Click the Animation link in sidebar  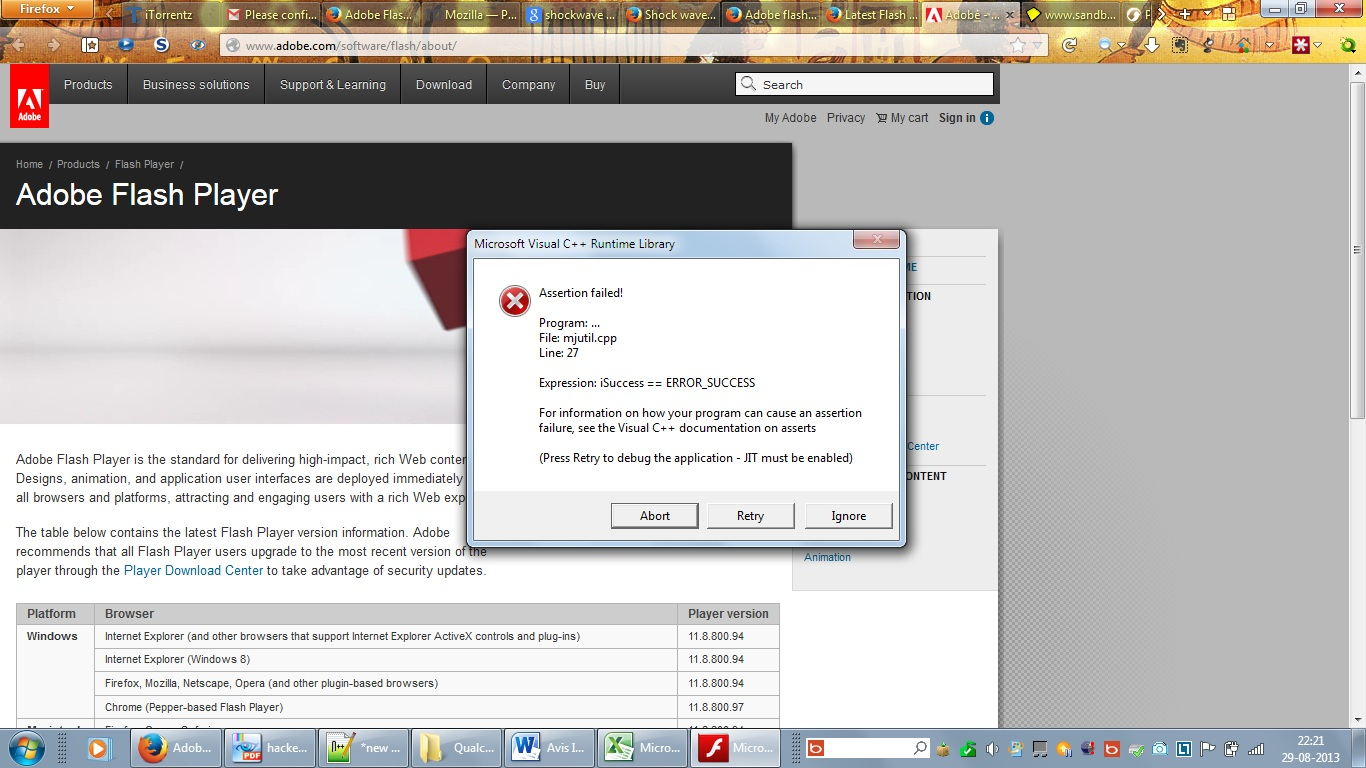[828, 557]
